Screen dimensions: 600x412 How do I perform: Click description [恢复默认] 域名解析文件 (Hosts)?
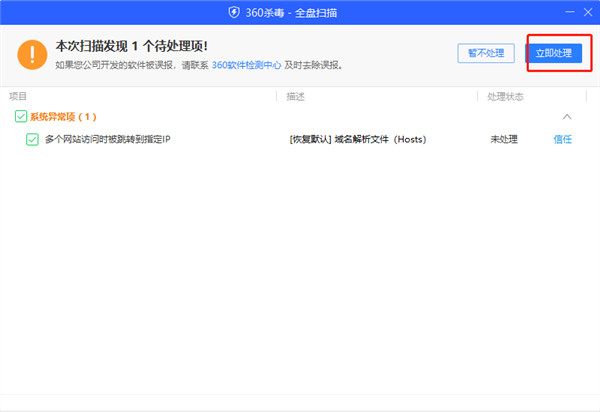tap(358, 139)
